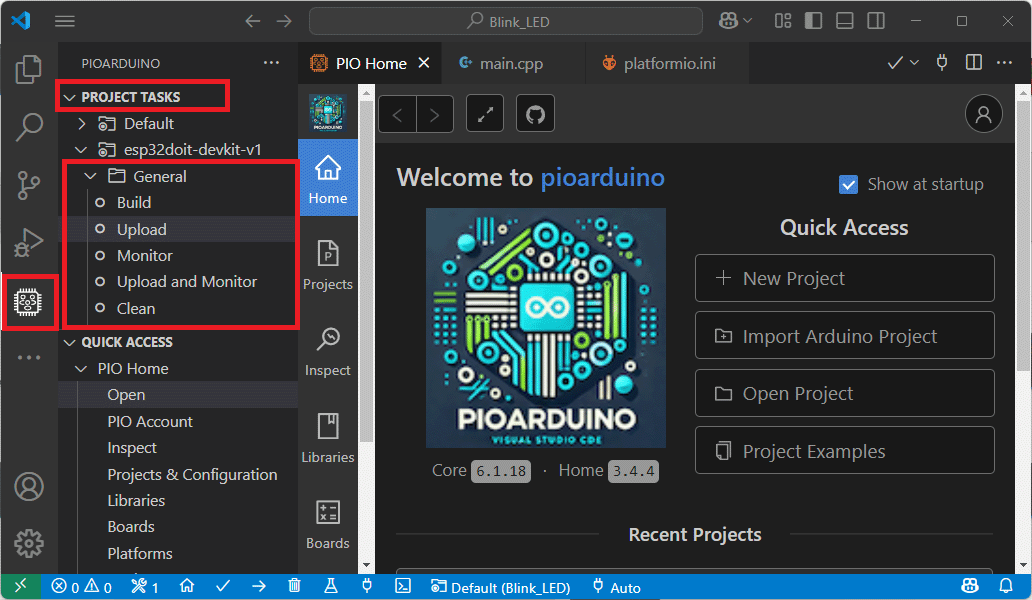Expand the Default tasks folder

tap(82, 124)
